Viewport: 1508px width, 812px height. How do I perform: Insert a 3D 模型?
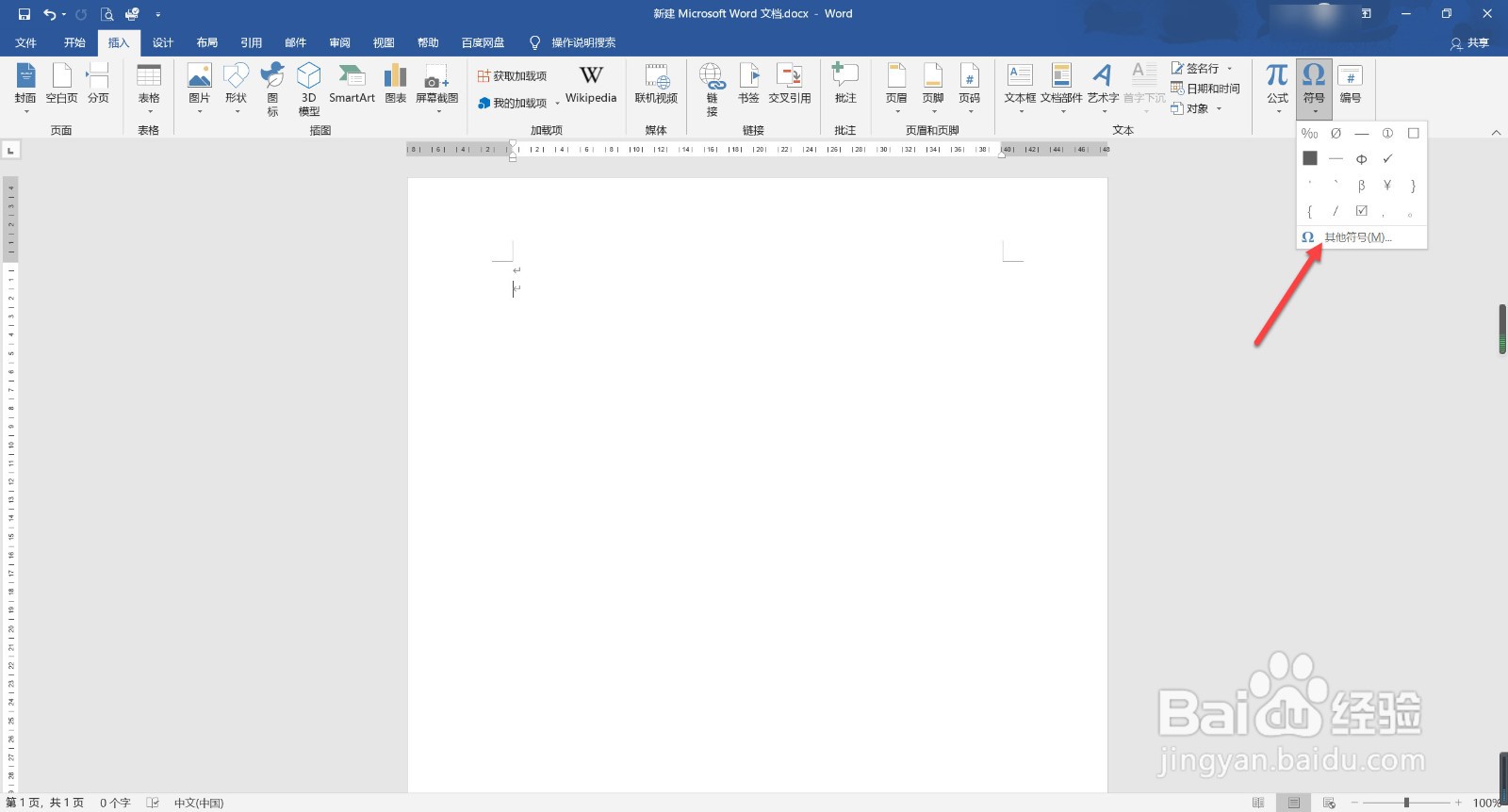click(309, 89)
